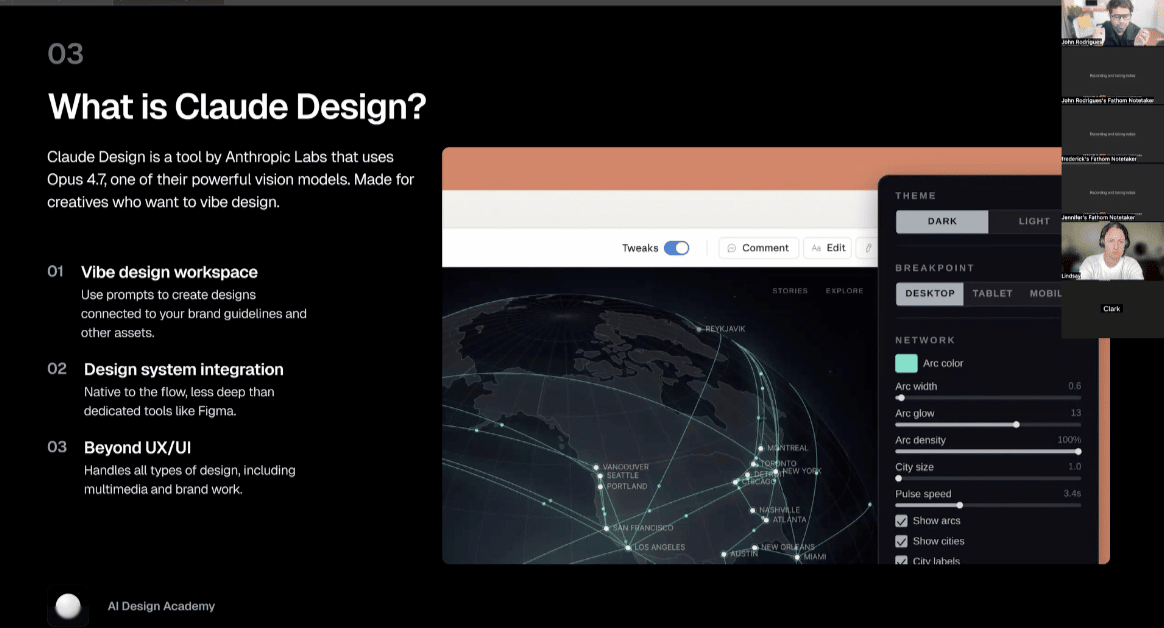
Task: Select the LIGHT theme tab
Action: 1033,221
